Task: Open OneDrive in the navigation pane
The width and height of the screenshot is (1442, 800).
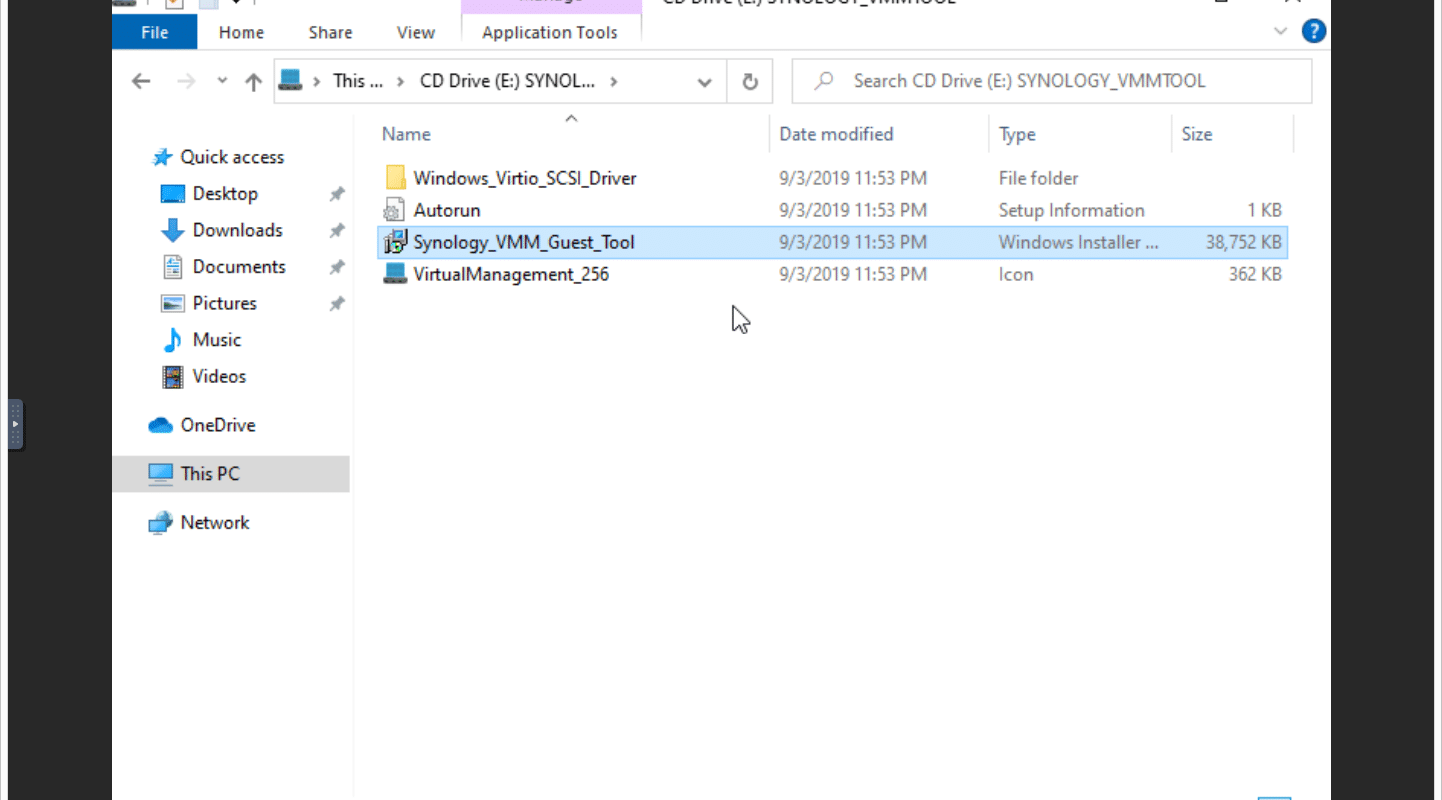Action: pyautogui.click(x=217, y=425)
